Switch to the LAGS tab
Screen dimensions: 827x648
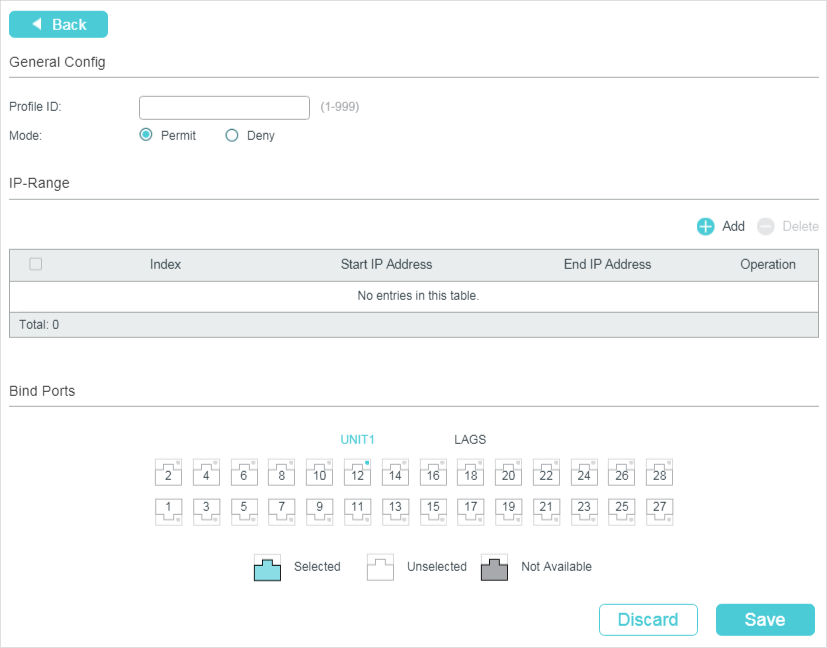point(470,439)
